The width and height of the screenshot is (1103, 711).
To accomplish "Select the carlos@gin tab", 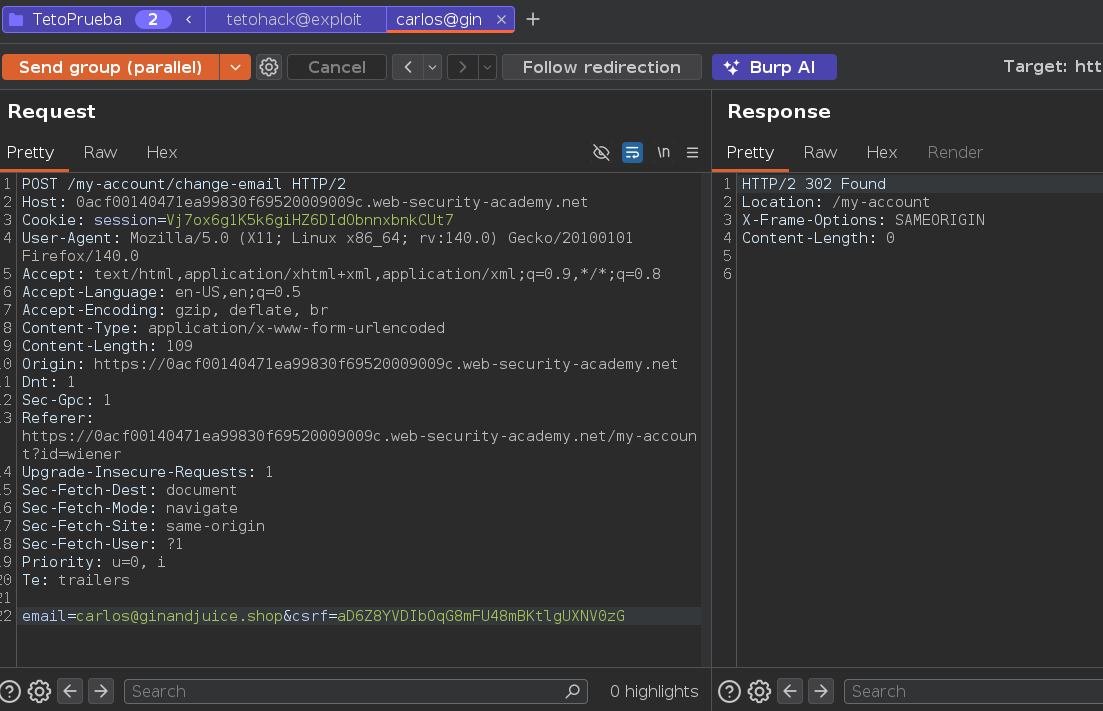I will click(438, 20).
